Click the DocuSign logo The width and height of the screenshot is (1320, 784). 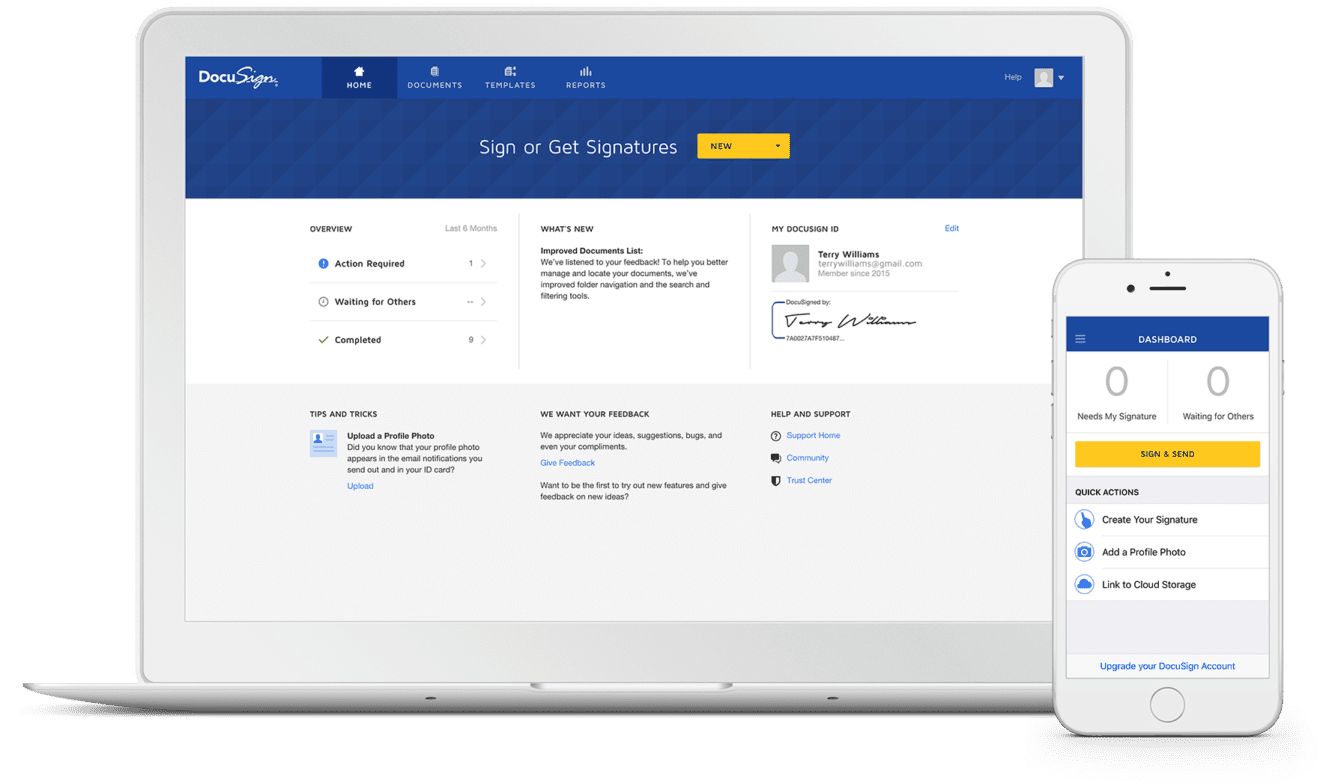click(x=238, y=78)
